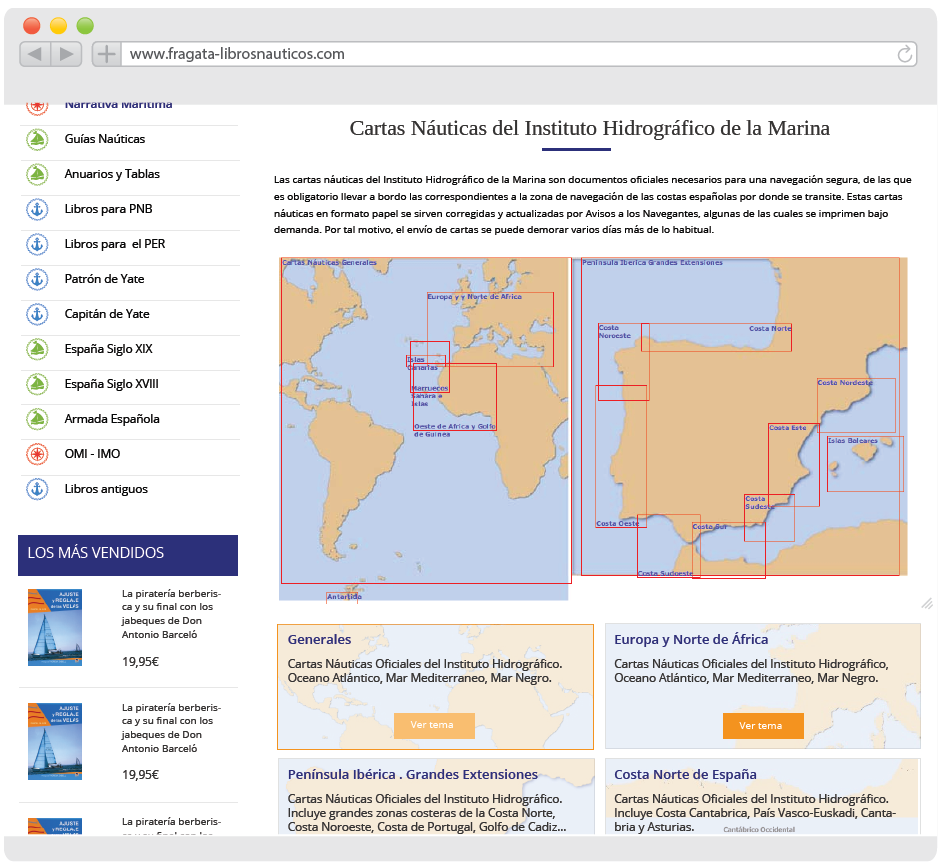Screen dimensions: 941x868
Task: Select the Europa y Norte de Africa map label
Action: tap(474, 297)
